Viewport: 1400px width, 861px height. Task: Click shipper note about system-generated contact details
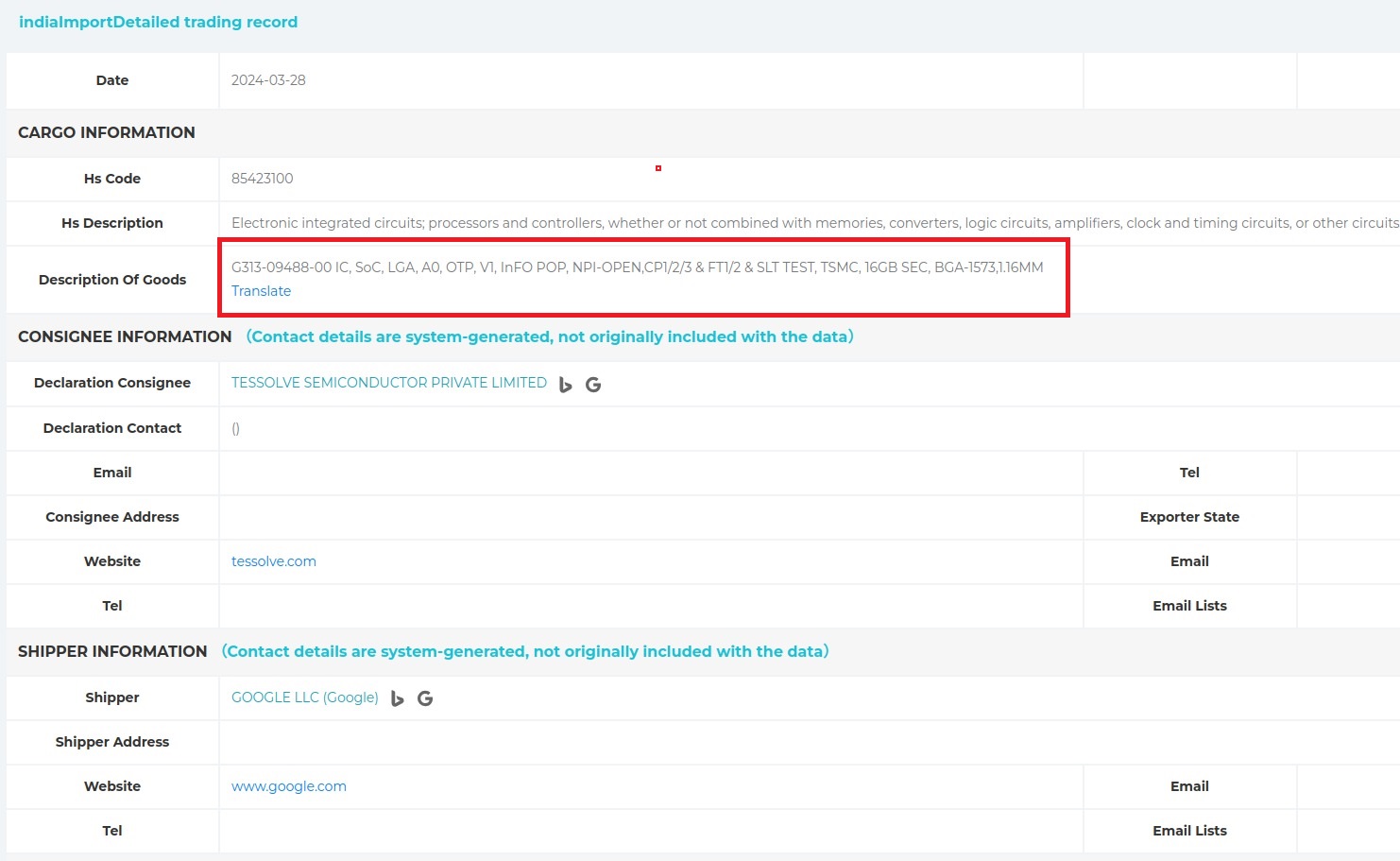coord(525,651)
